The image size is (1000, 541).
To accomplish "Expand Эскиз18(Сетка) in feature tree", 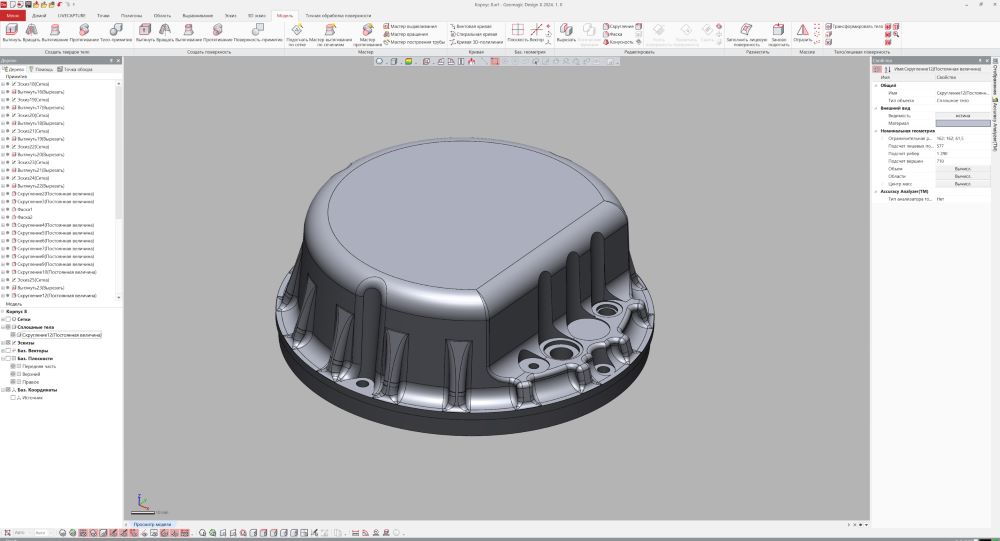I will [3, 84].
